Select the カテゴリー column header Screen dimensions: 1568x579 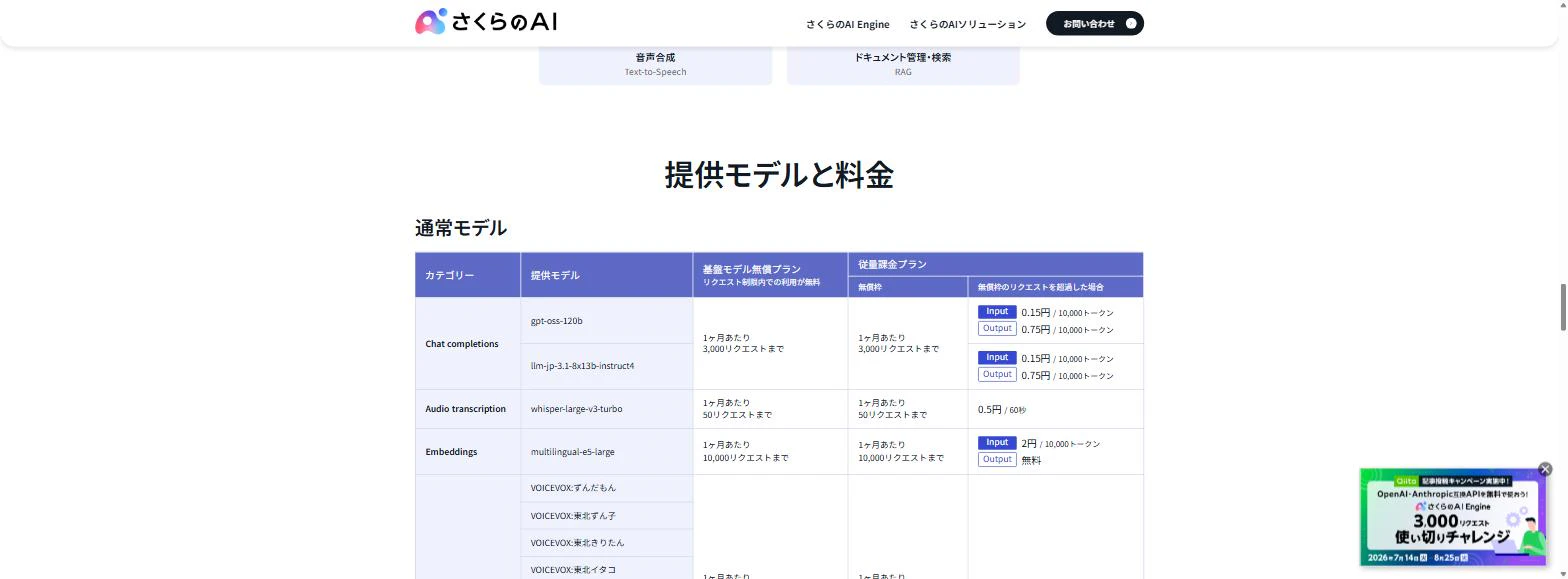click(x=468, y=275)
